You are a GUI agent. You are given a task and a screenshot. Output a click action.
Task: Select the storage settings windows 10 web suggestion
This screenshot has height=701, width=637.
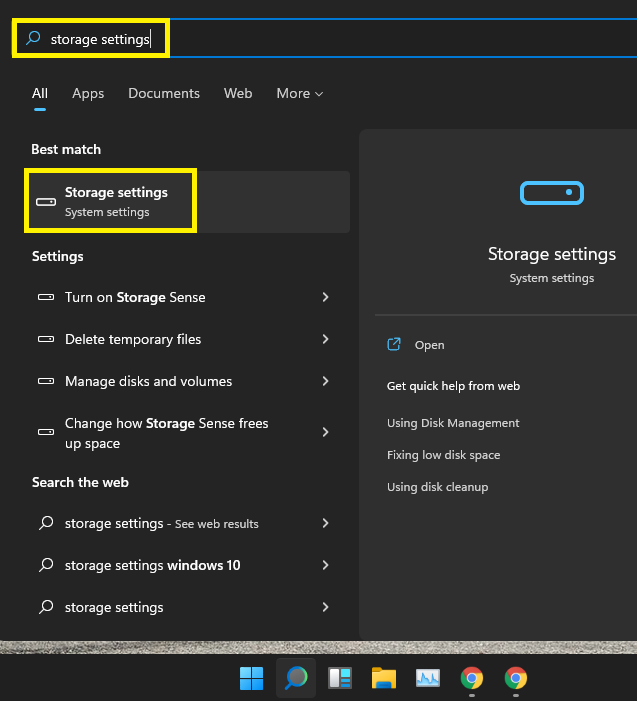click(x=152, y=565)
